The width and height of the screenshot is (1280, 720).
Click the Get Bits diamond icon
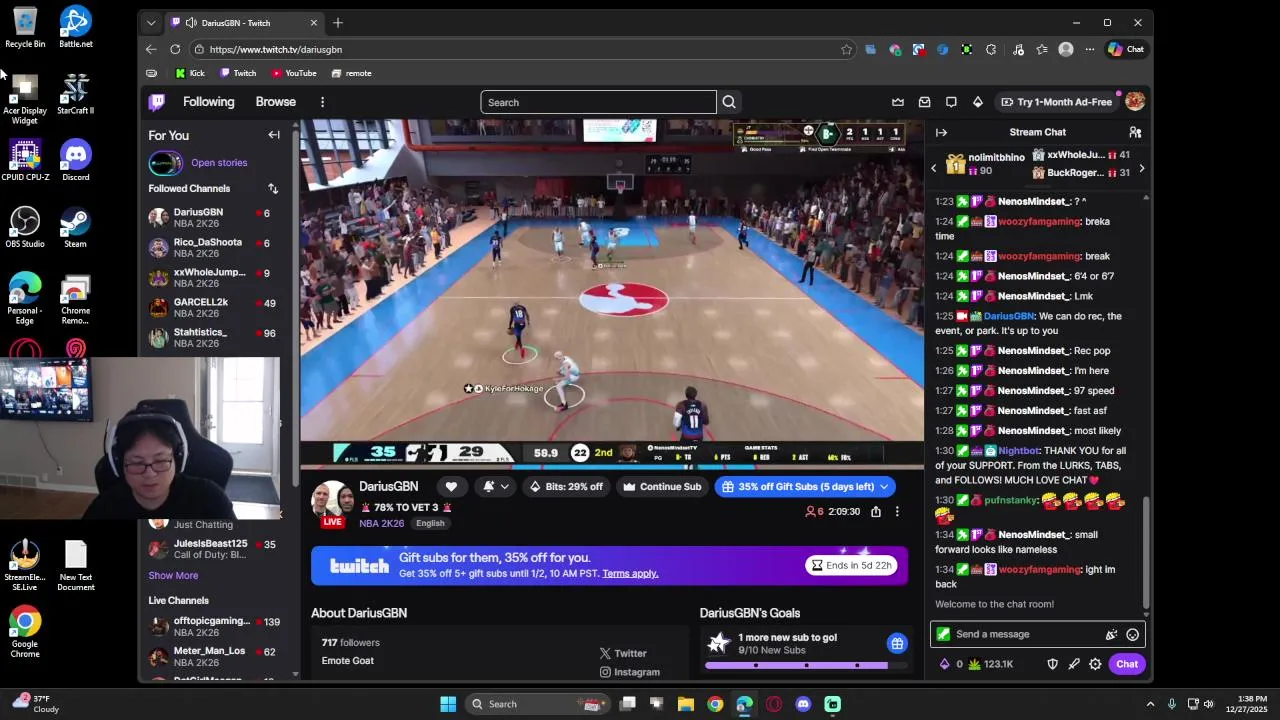[x=978, y=102]
